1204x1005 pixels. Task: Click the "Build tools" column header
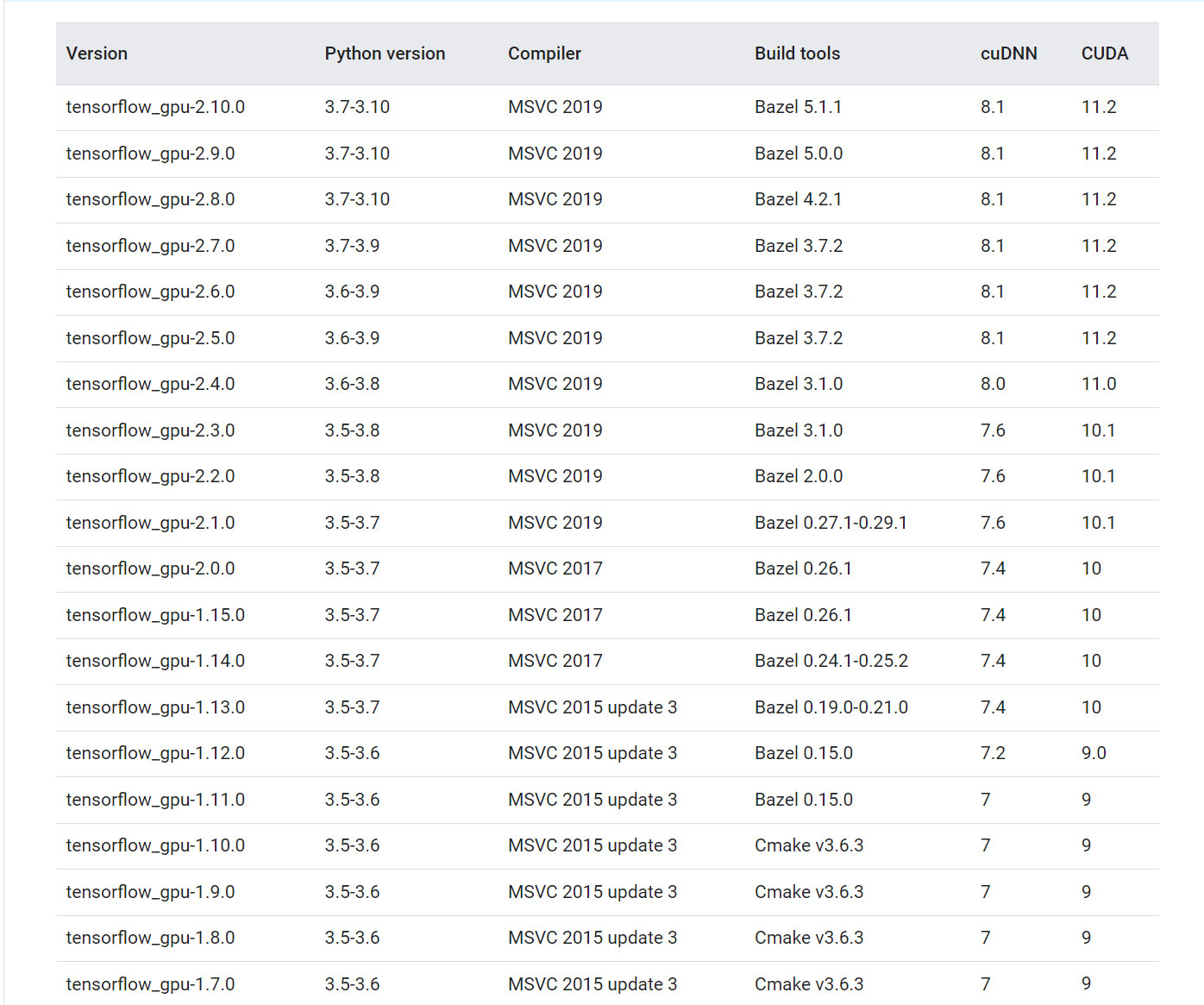click(x=797, y=53)
